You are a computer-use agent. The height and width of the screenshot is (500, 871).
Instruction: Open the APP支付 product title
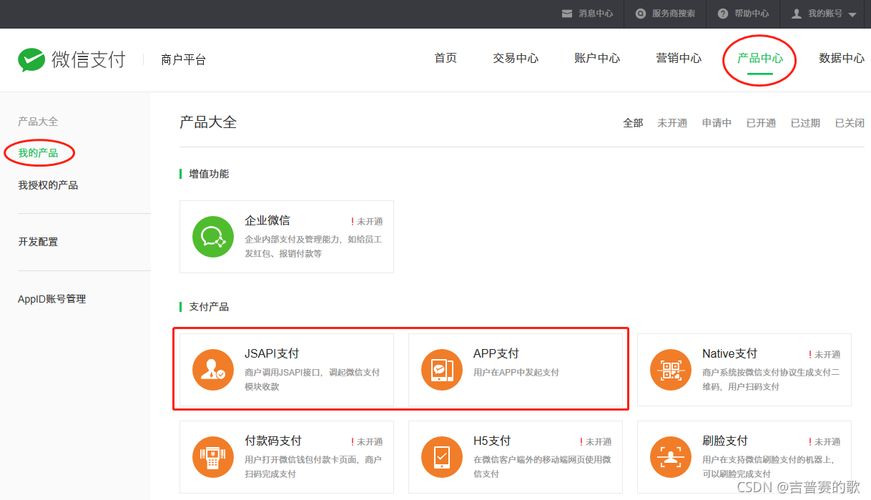click(496, 353)
